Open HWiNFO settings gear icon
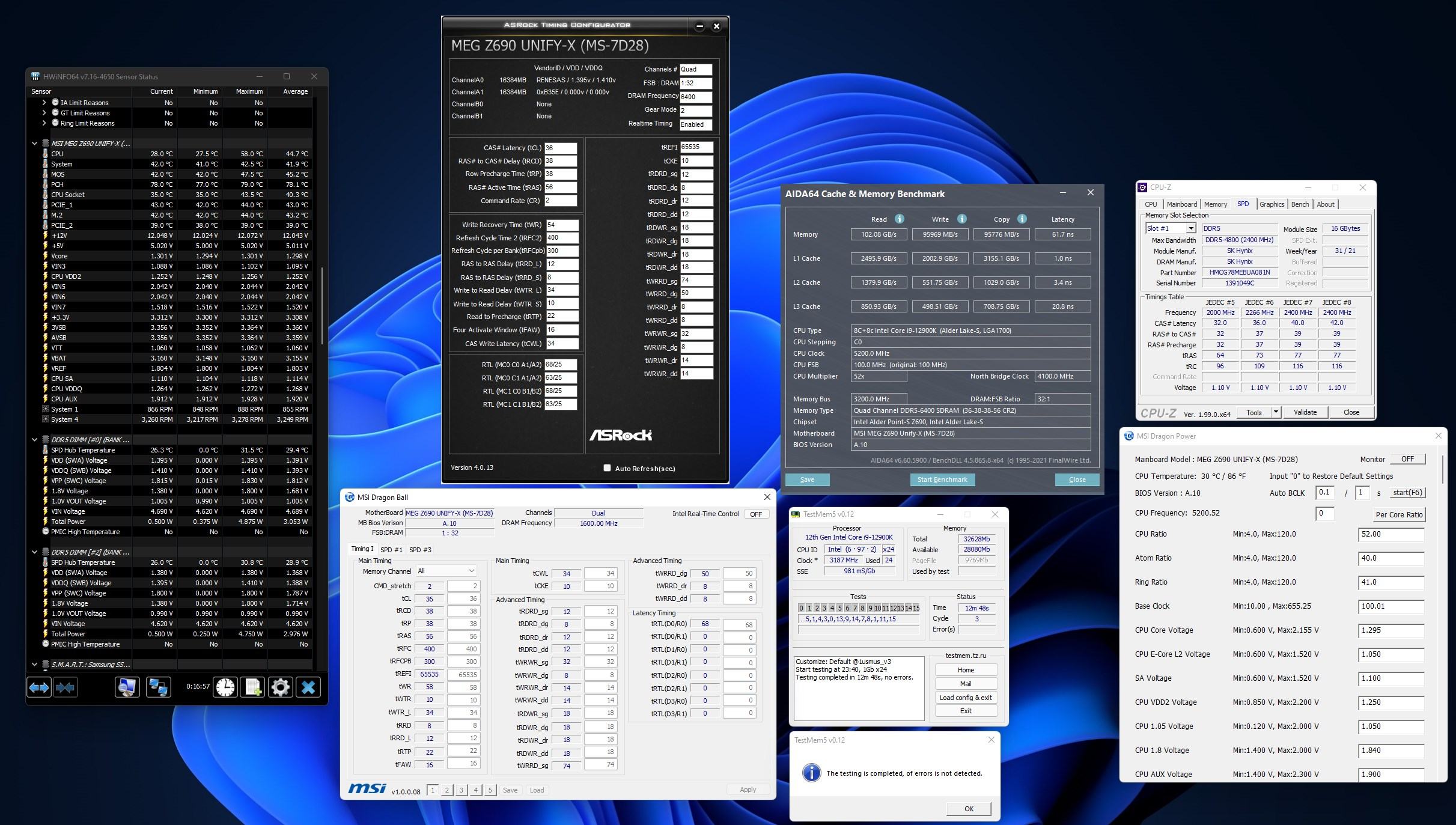 tap(280, 687)
